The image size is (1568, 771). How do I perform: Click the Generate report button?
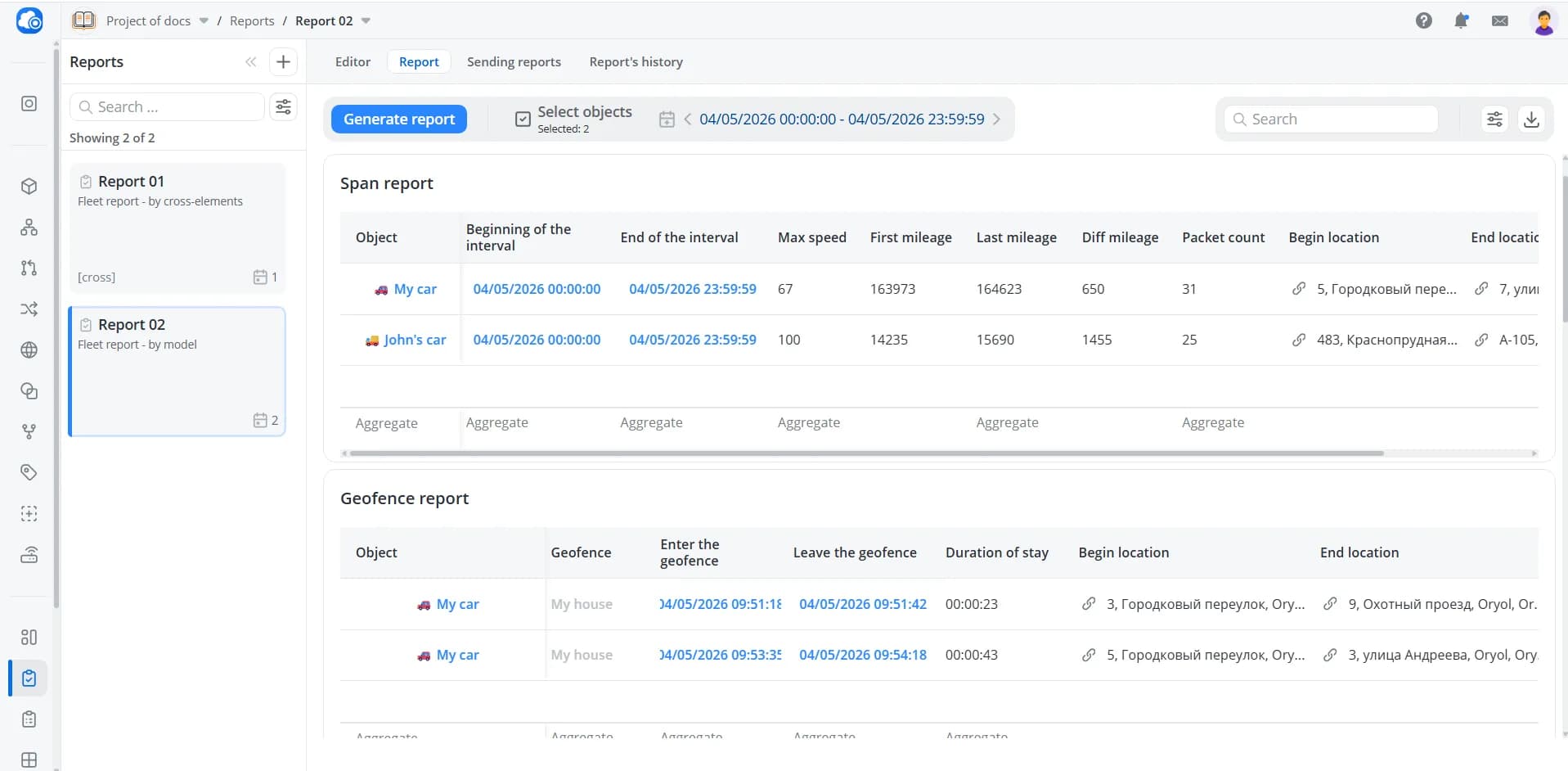coord(399,119)
